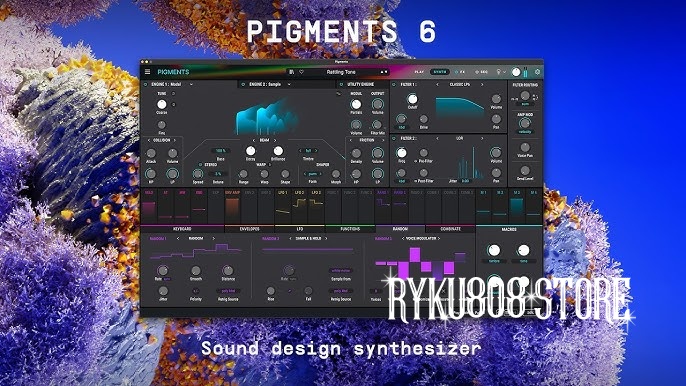Toggle Utility Engine power button
Viewport: 686px width, 386px height.
pos(341,84)
